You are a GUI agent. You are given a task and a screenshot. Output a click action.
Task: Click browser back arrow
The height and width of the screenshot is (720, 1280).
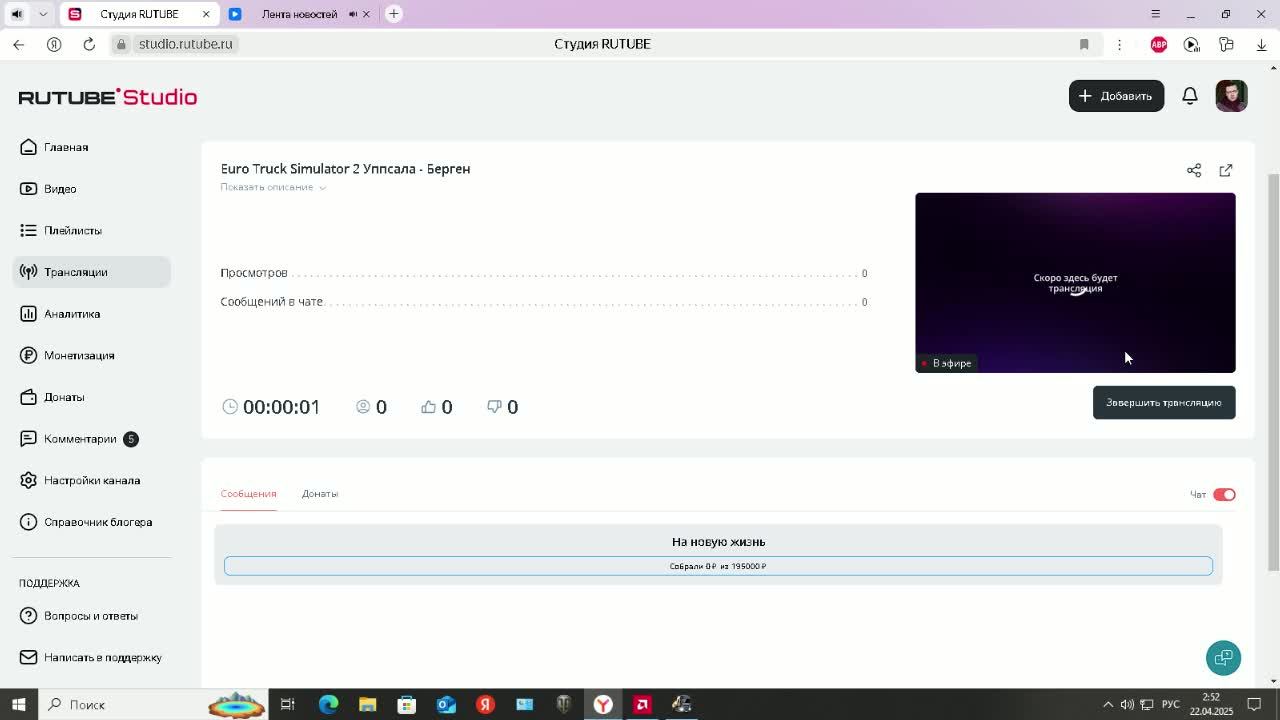(x=19, y=44)
